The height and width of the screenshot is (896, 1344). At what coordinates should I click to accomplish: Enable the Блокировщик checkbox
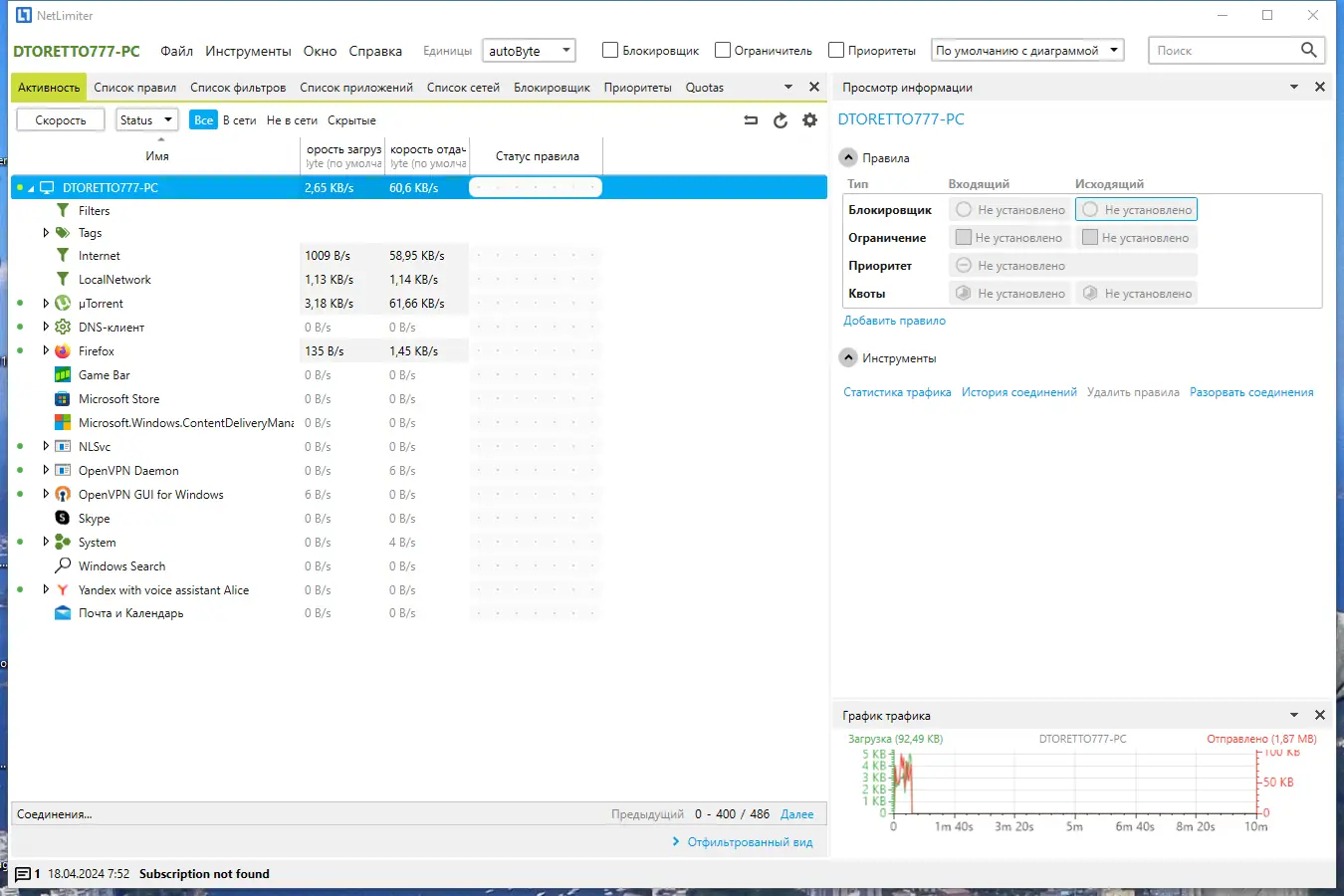[x=609, y=50]
